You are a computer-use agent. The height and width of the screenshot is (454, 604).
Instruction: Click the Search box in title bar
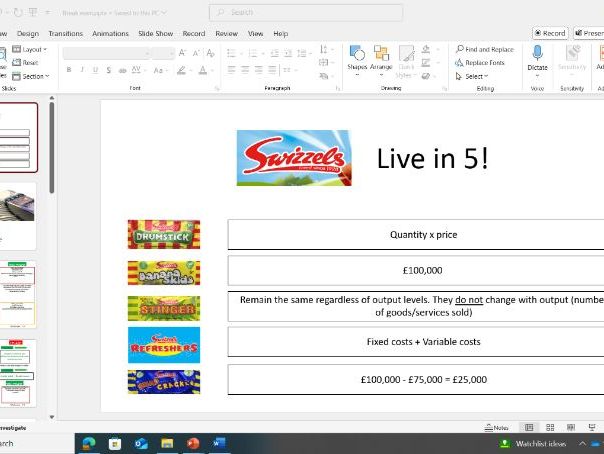306,12
